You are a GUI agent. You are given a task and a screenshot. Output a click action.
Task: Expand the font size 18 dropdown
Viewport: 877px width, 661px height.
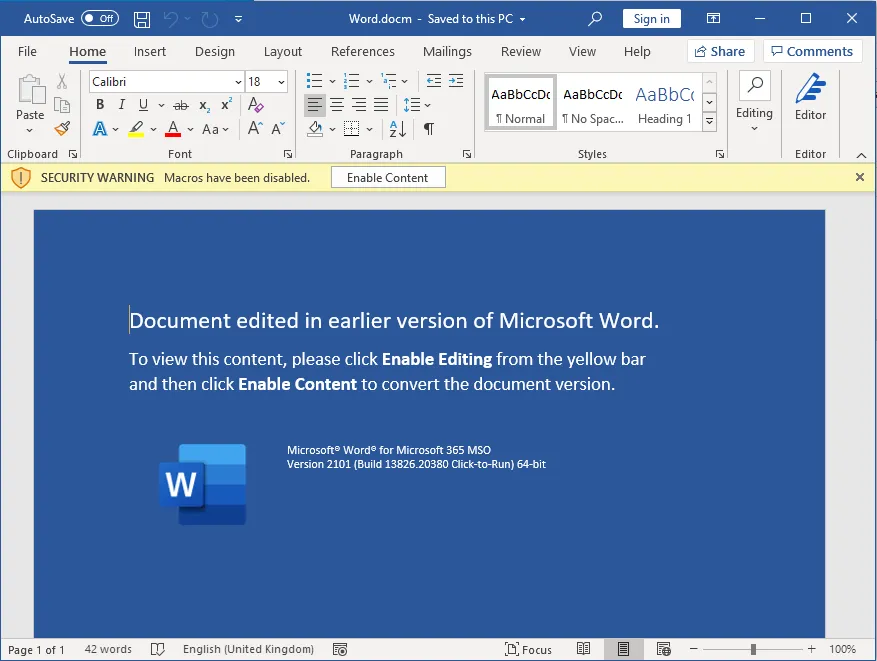tap(281, 82)
